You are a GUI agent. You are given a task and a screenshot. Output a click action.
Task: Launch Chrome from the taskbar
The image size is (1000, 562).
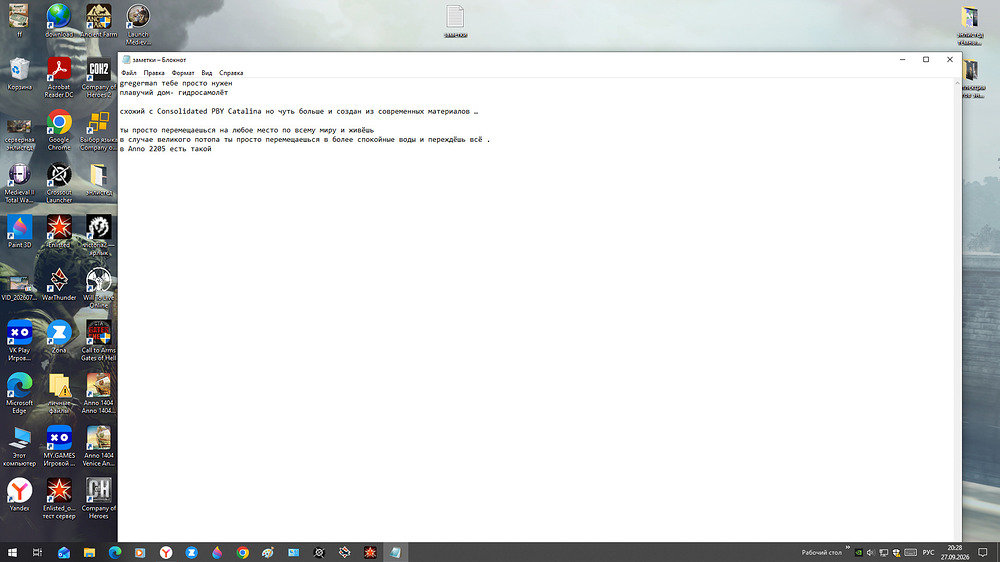click(x=242, y=552)
